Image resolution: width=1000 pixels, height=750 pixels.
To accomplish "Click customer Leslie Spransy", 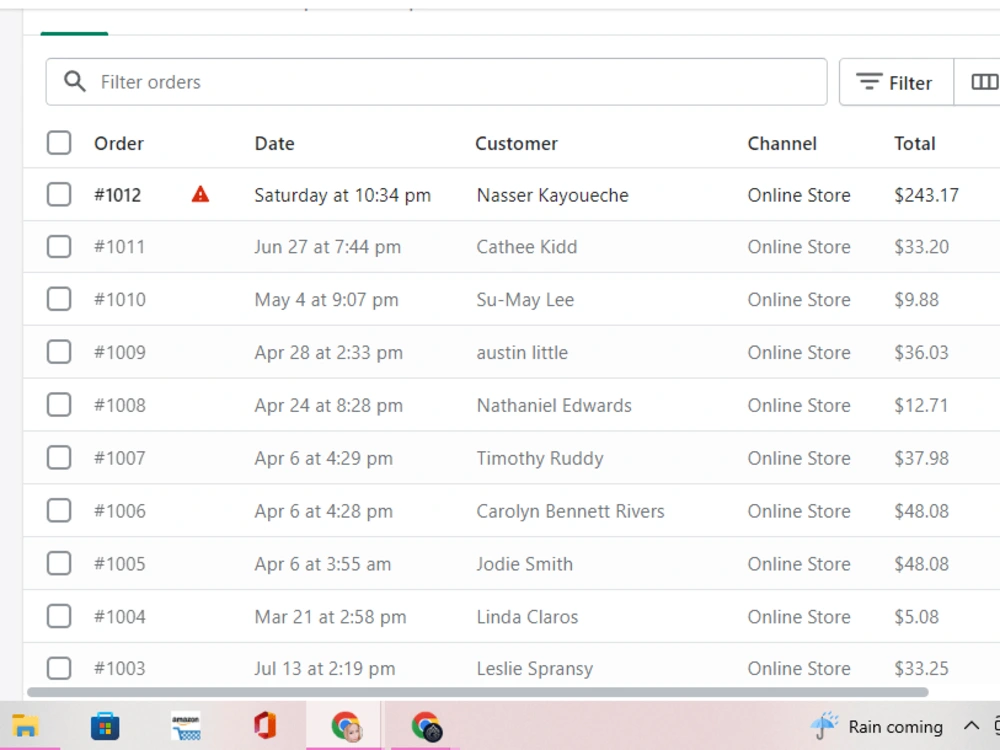I will (x=534, y=669).
